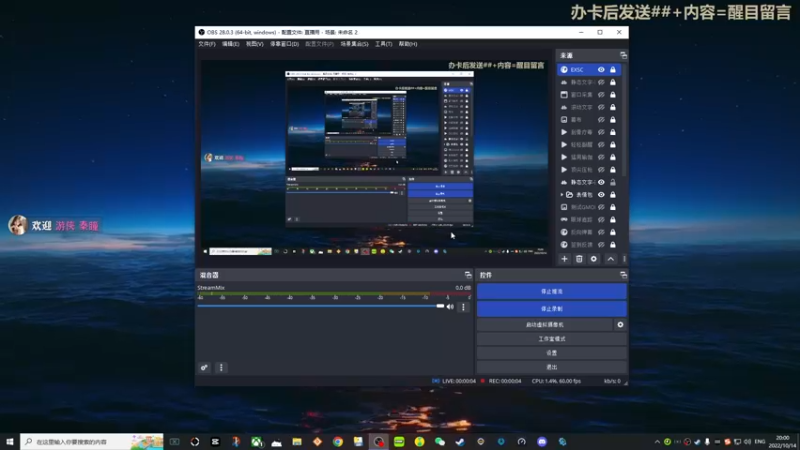The width and height of the screenshot is (800, 450).
Task: Open Steam from the taskbar
Action: click(x=460, y=442)
